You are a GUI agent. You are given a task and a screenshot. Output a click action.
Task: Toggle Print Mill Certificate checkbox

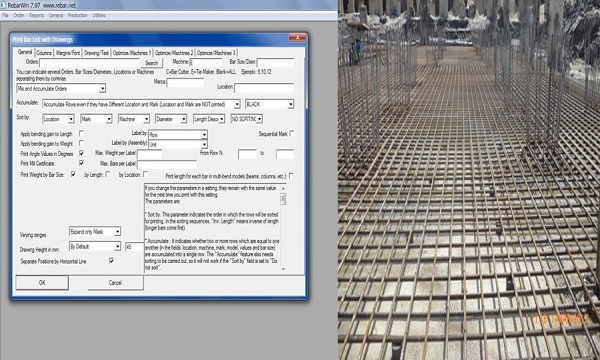click(81, 163)
